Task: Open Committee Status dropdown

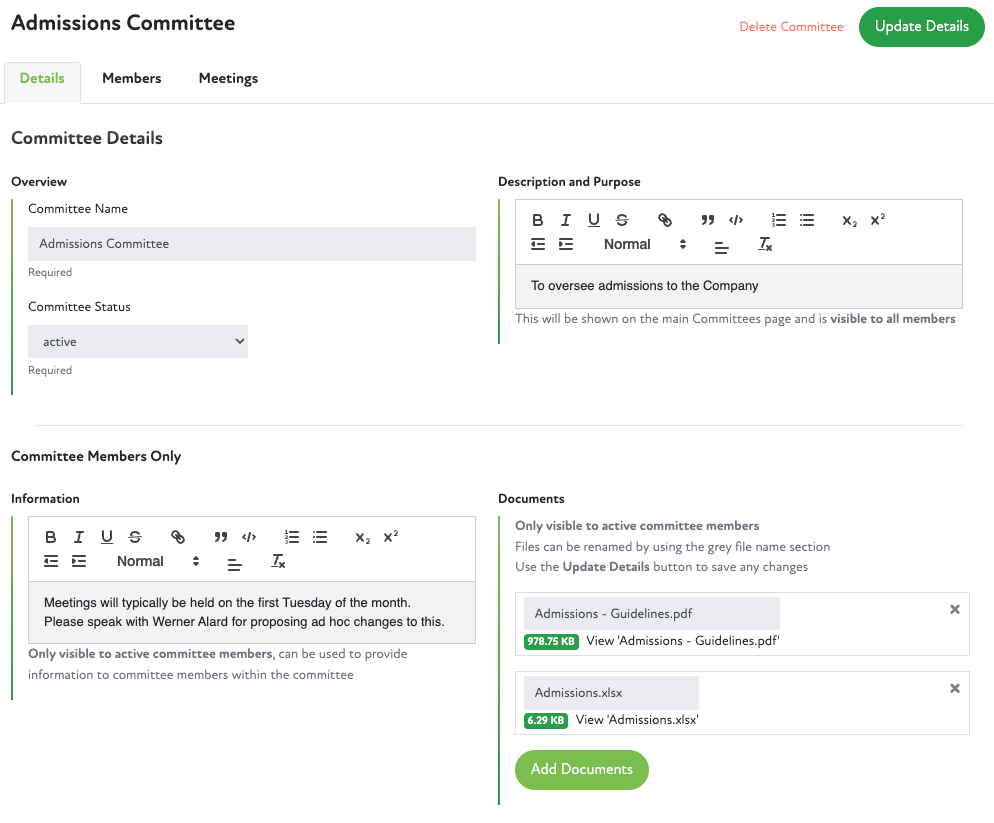Action: (x=138, y=342)
